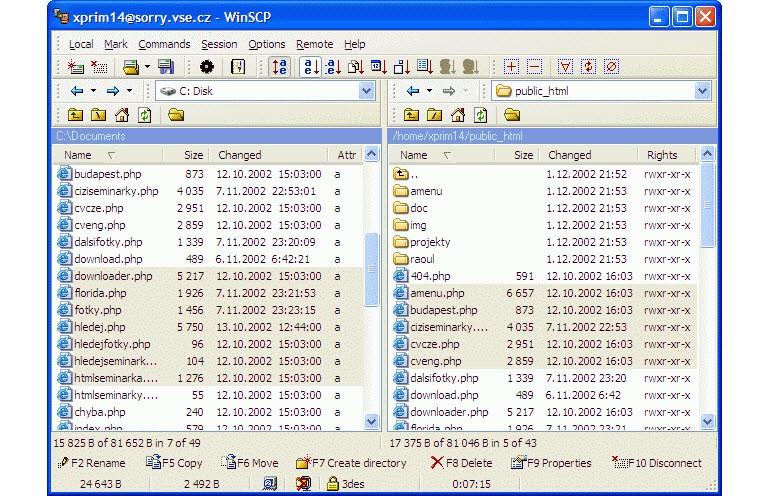Click the F6 Move button
The height and width of the screenshot is (496, 770).
249,463
